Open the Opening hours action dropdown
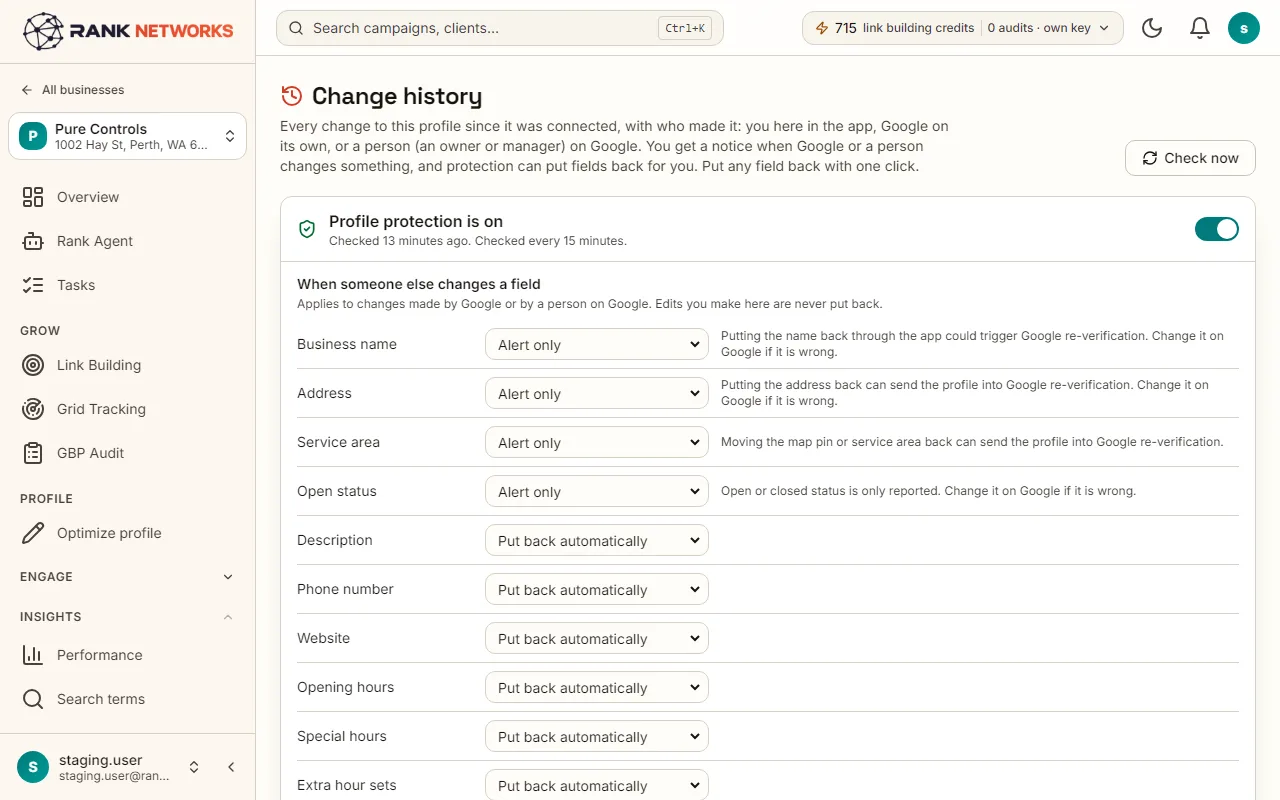The width and height of the screenshot is (1280, 800). [597, 687]
